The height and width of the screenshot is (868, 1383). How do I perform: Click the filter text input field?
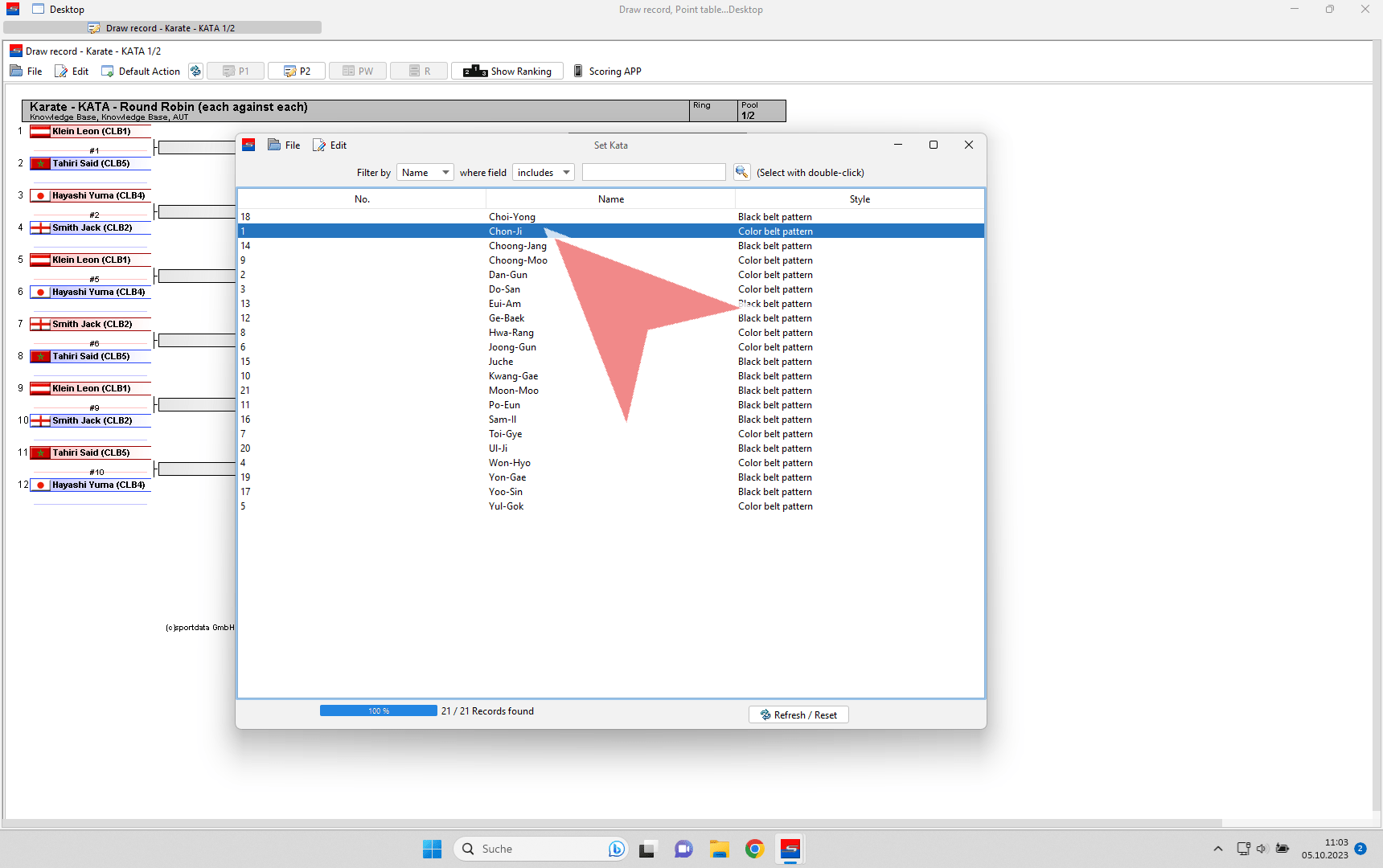654,173
